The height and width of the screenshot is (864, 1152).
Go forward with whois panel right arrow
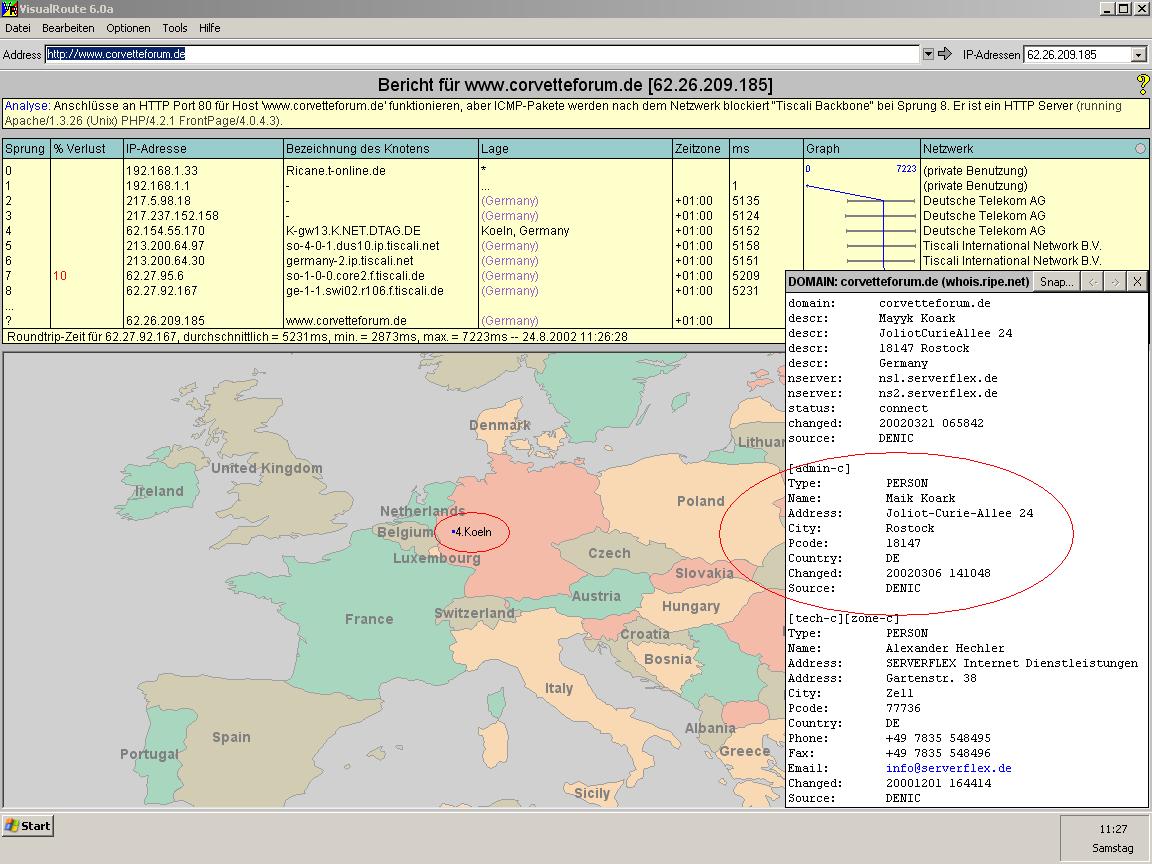pyautogui.click(x=1115, y=282)
